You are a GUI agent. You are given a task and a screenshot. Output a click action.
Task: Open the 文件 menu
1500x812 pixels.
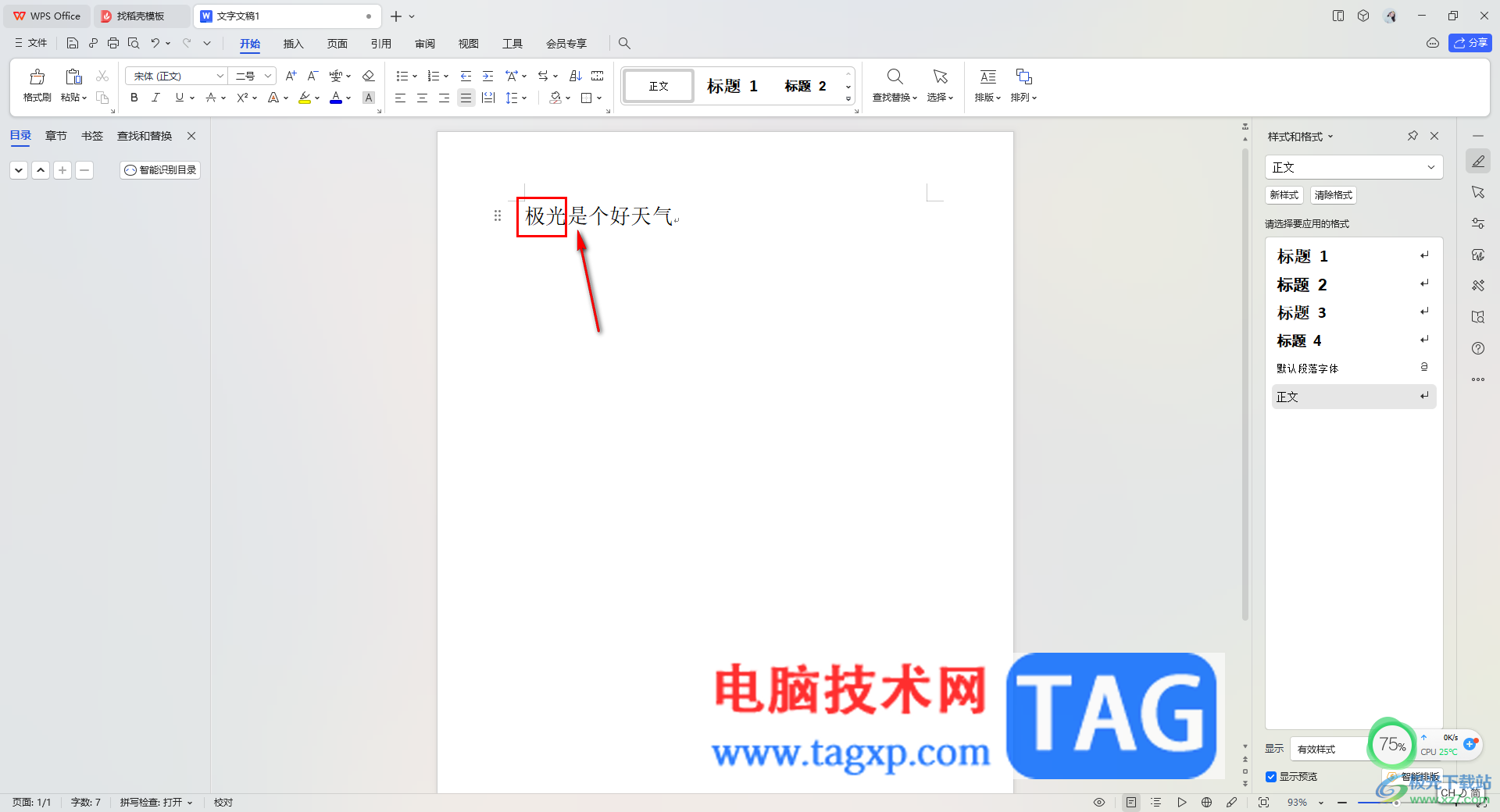[31, 43]
